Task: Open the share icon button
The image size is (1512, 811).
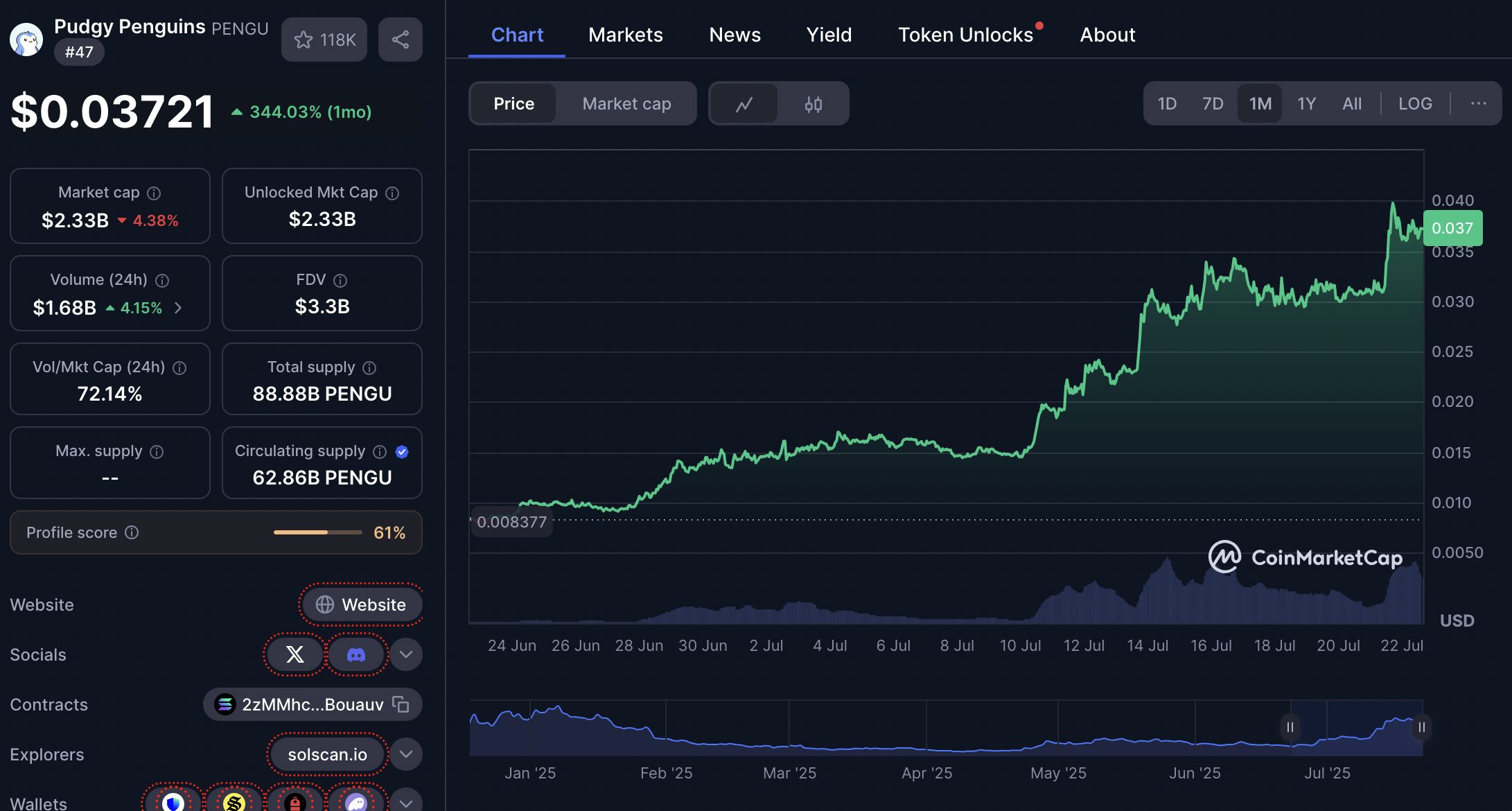Action: [400, 40]
